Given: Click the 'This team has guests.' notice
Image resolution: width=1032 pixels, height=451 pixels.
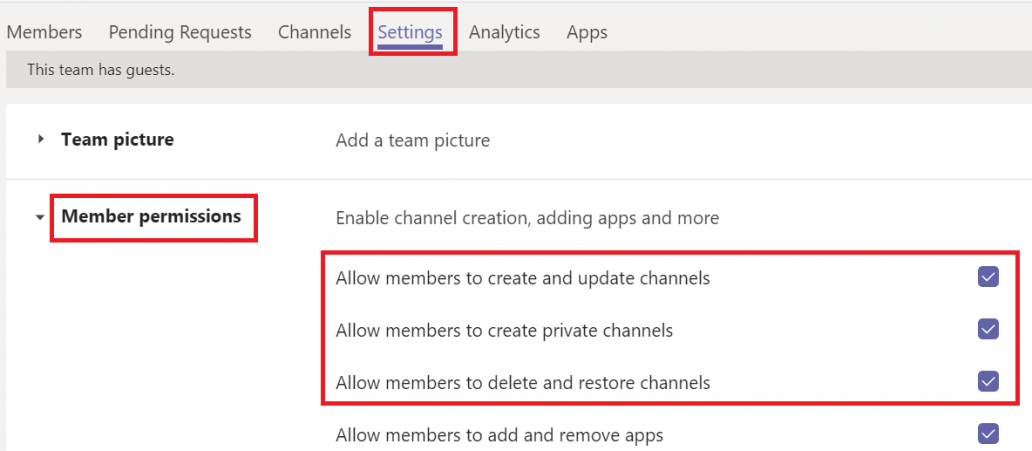Looking at the screenshot, I should click(x=101, y=69).
